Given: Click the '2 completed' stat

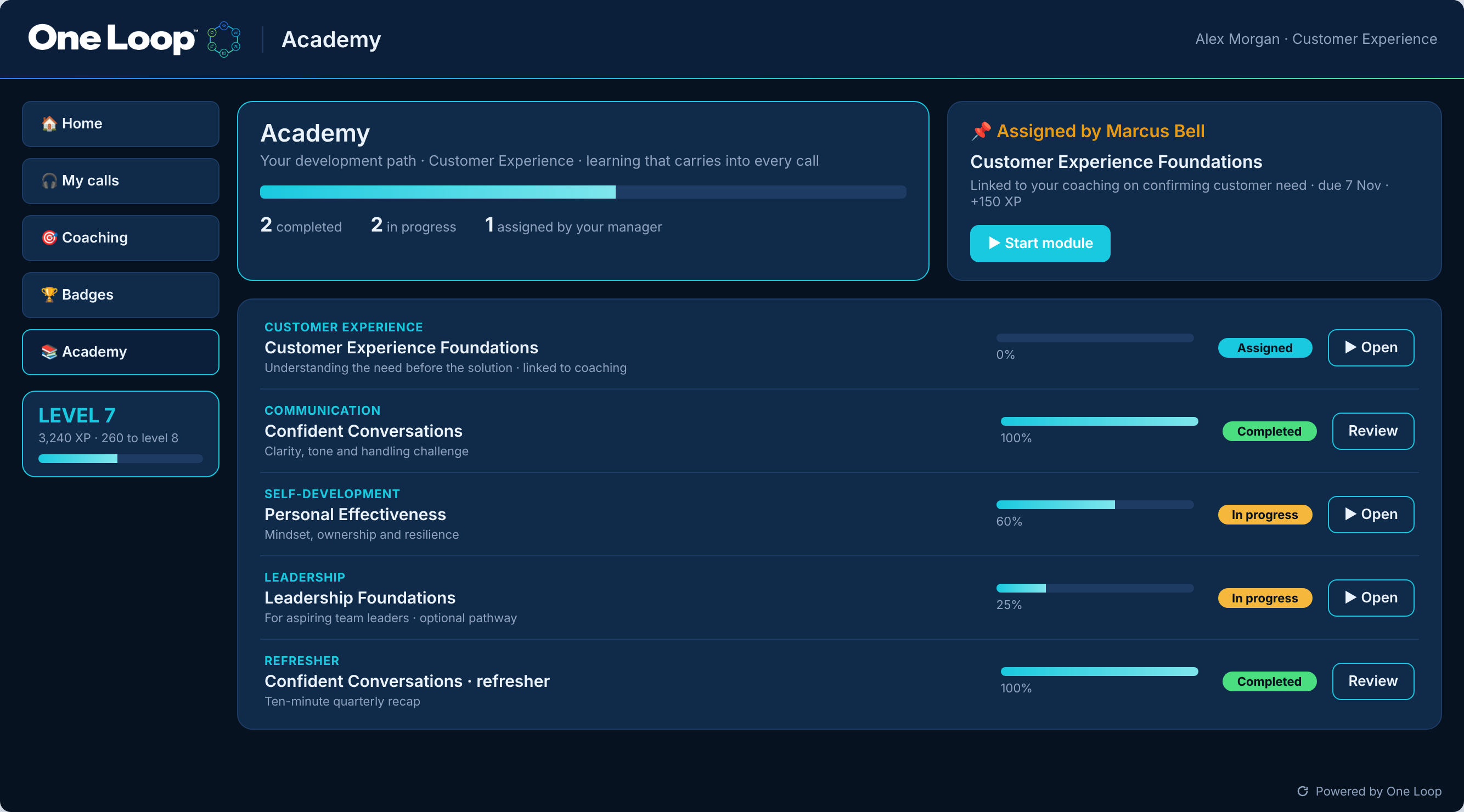Looking at the screenshot, I should (301, 225).
